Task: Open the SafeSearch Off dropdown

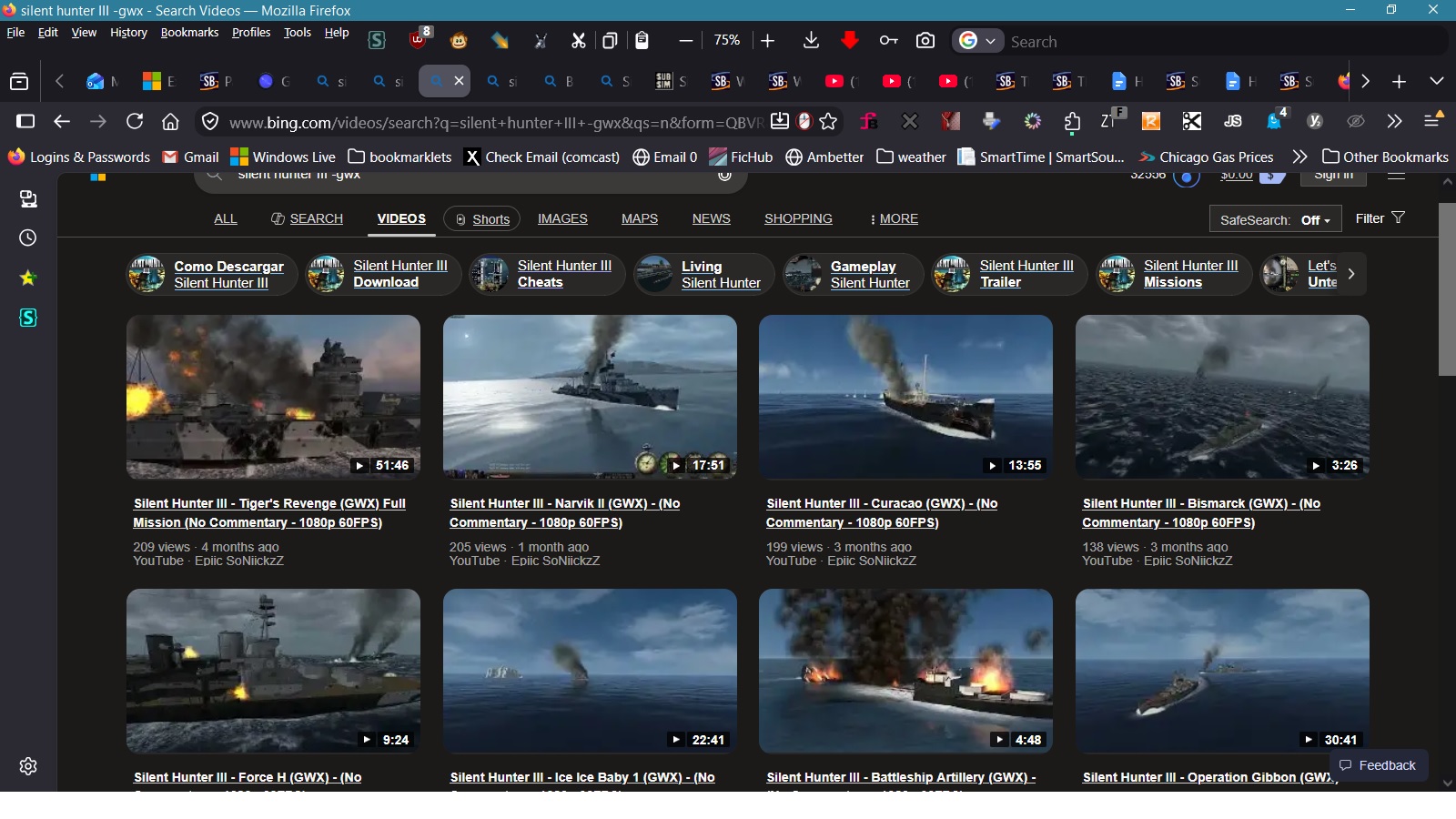Action: point(1274,219)
